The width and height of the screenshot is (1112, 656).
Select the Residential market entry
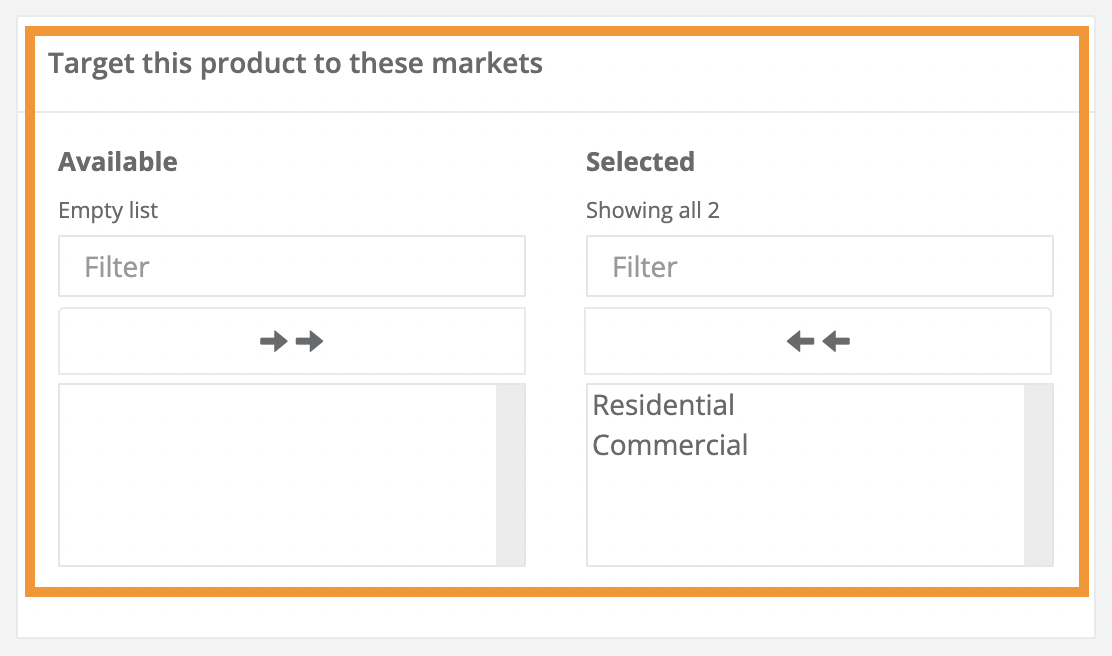coord(664,405)
